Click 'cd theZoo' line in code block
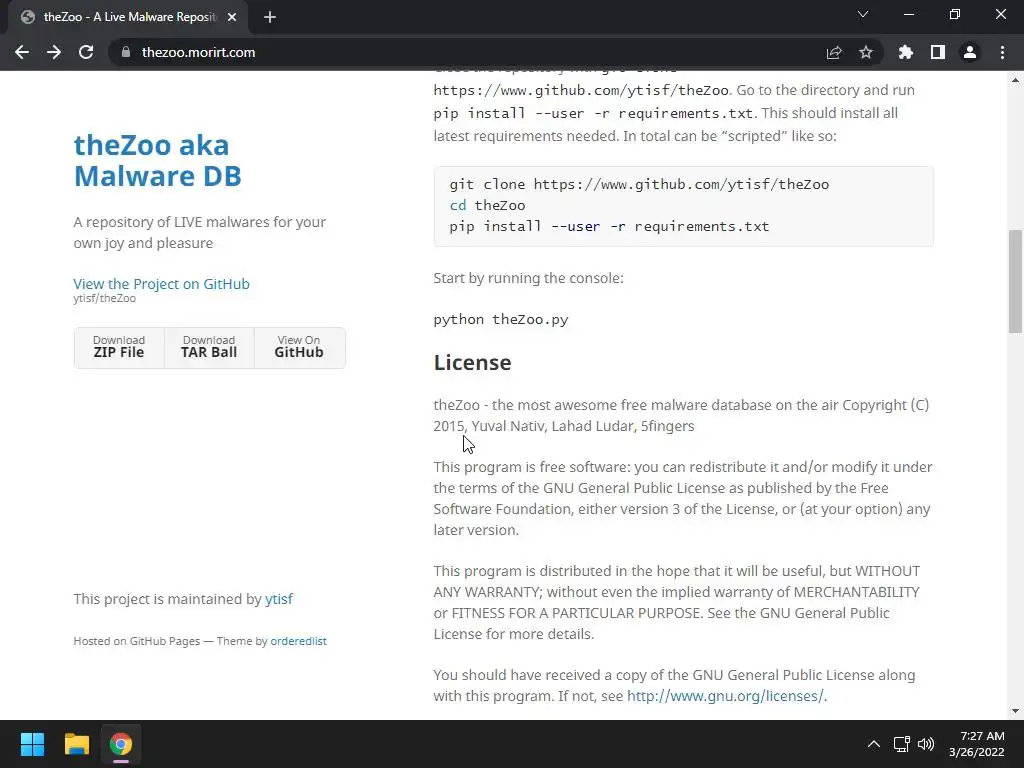Viewport: 1024px width, 768px height. 487,205
